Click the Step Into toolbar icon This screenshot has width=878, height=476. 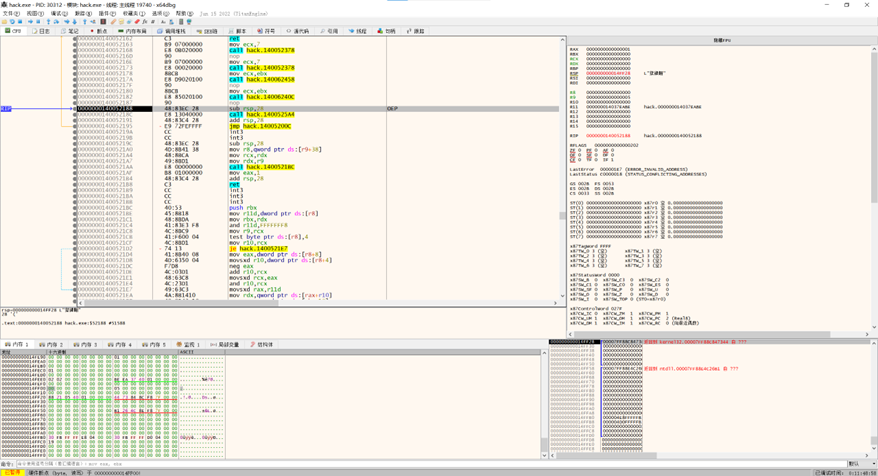click(x=49, y=21)
